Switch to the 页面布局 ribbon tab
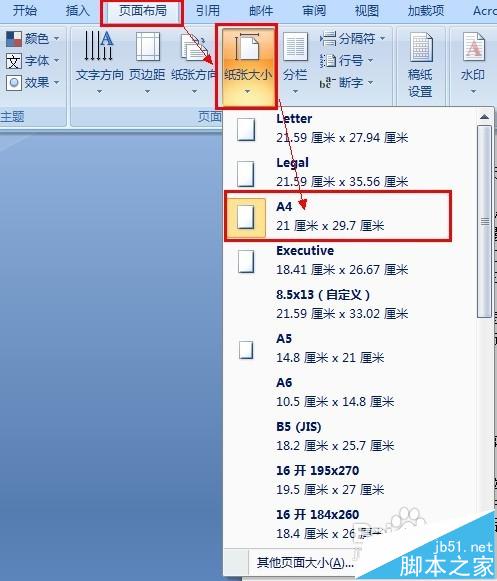The width and height of the screenshot is (497, 581). coord(142,11)
